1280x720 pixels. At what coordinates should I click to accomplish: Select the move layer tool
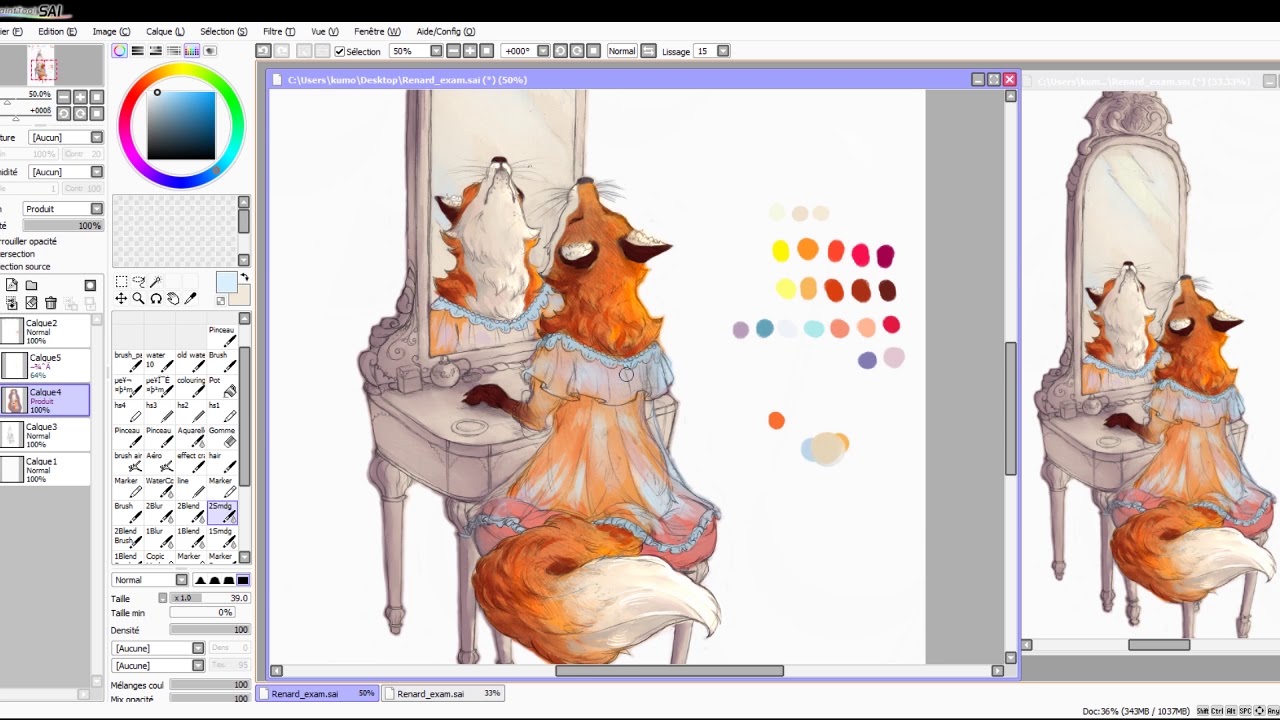(x=121, y=298)
